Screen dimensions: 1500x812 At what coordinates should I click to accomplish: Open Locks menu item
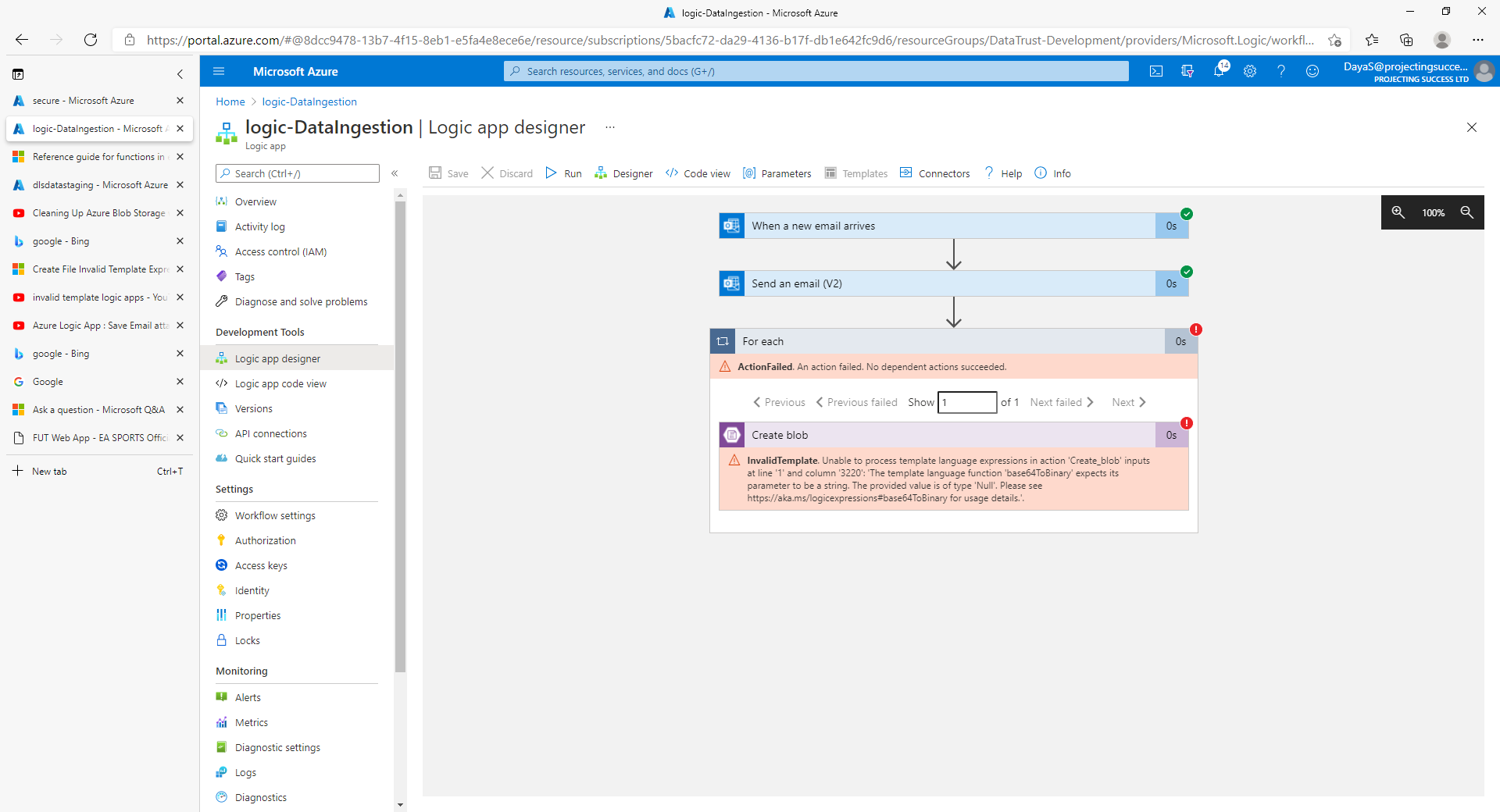point(297,640)
